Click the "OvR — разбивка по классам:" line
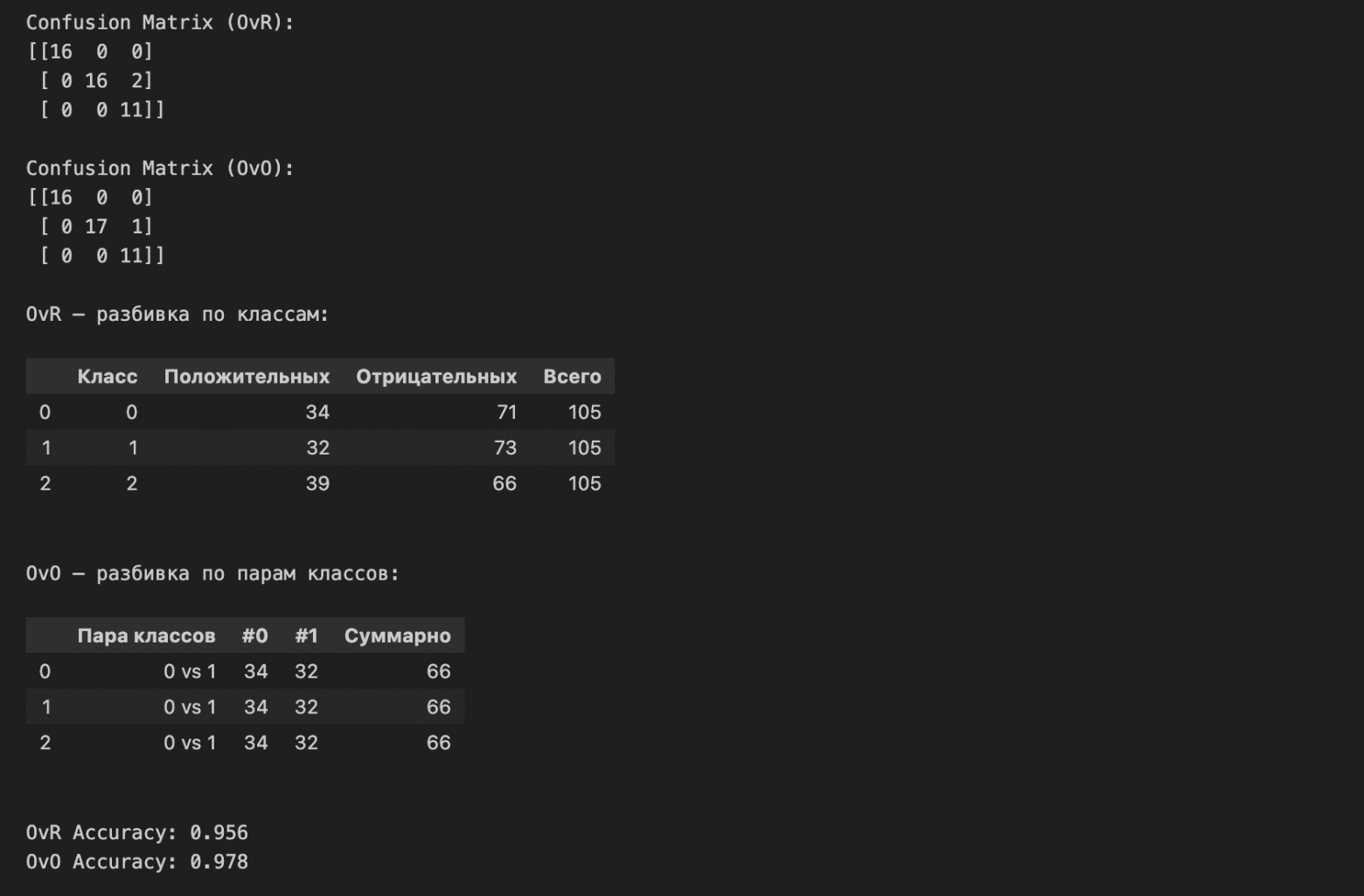Viewport: 1364px width, 896px height. tap(177, 314)
